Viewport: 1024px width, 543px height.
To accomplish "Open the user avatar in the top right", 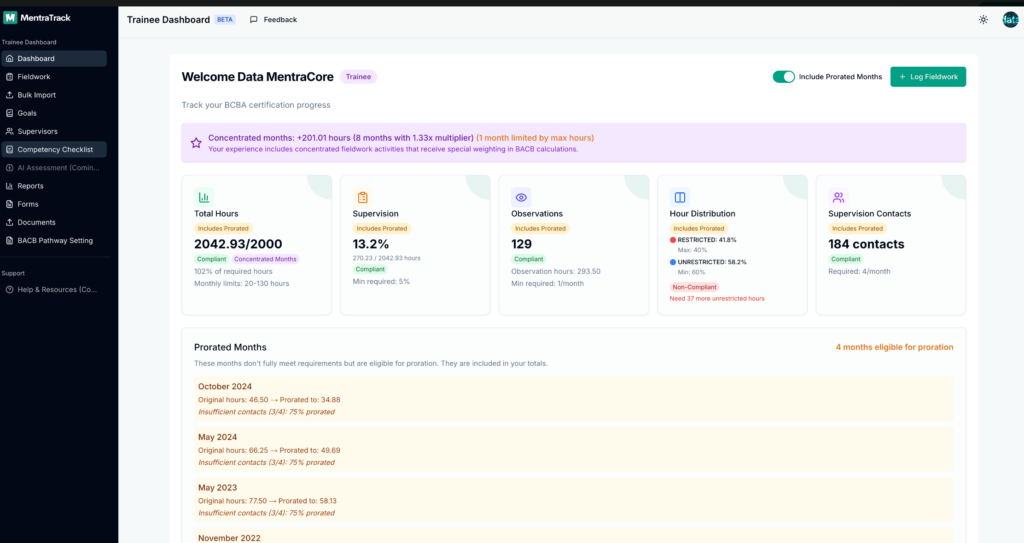I will click(1010, 19).
